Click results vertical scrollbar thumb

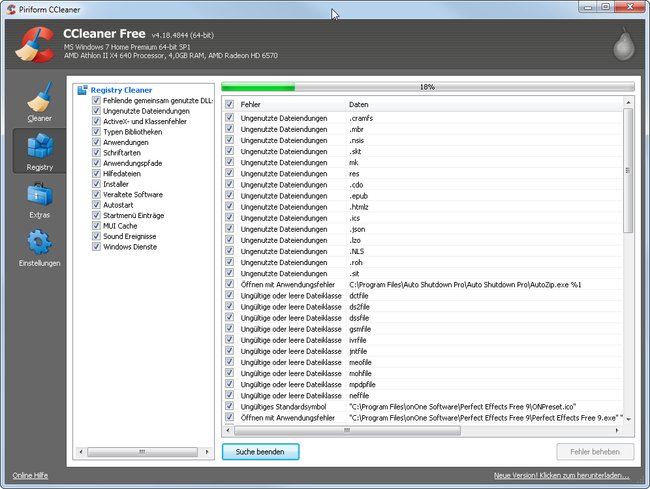[628, 170]
